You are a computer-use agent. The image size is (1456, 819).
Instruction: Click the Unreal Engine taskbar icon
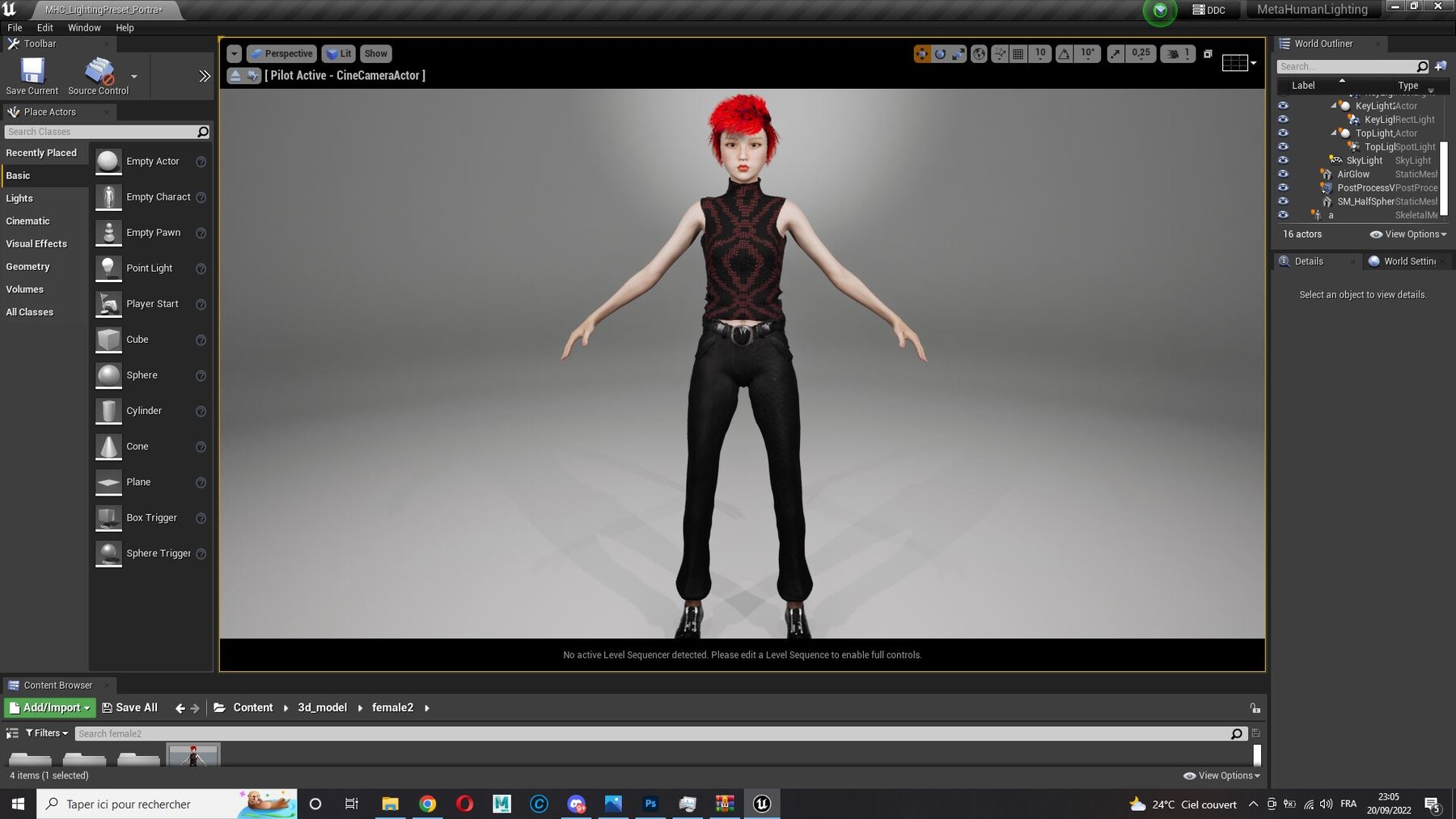pos(762,804)
